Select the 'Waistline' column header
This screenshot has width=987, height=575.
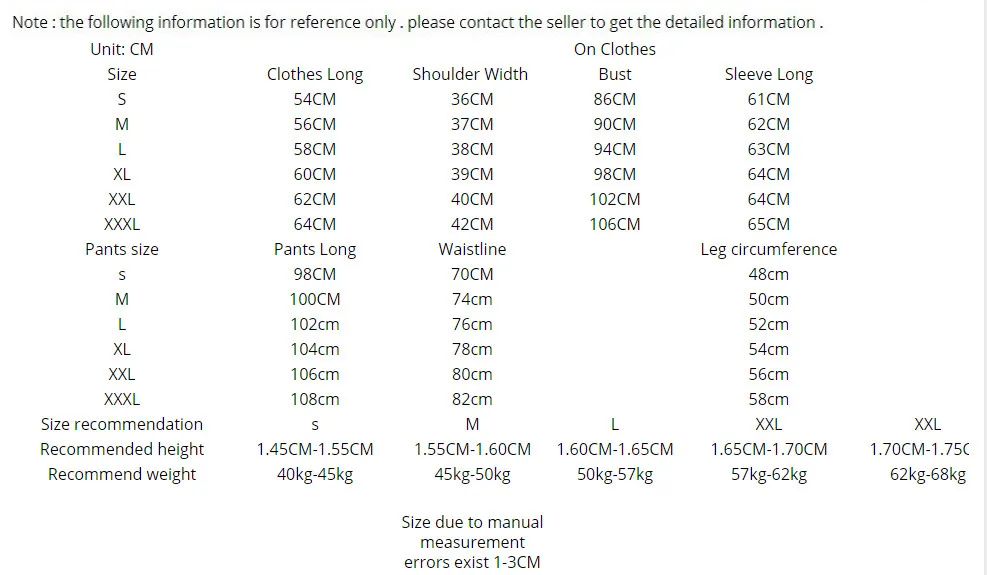click(x=472, y=249)
